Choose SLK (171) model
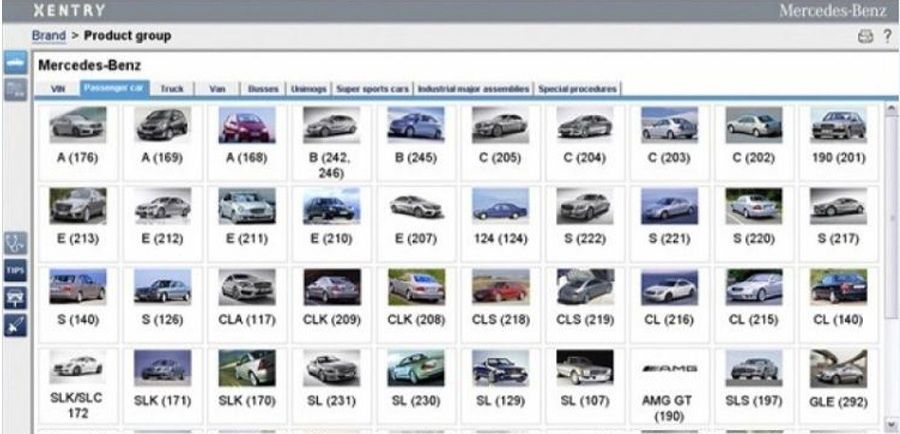Screen dimensions: 900x434 [x=162, y=386]
